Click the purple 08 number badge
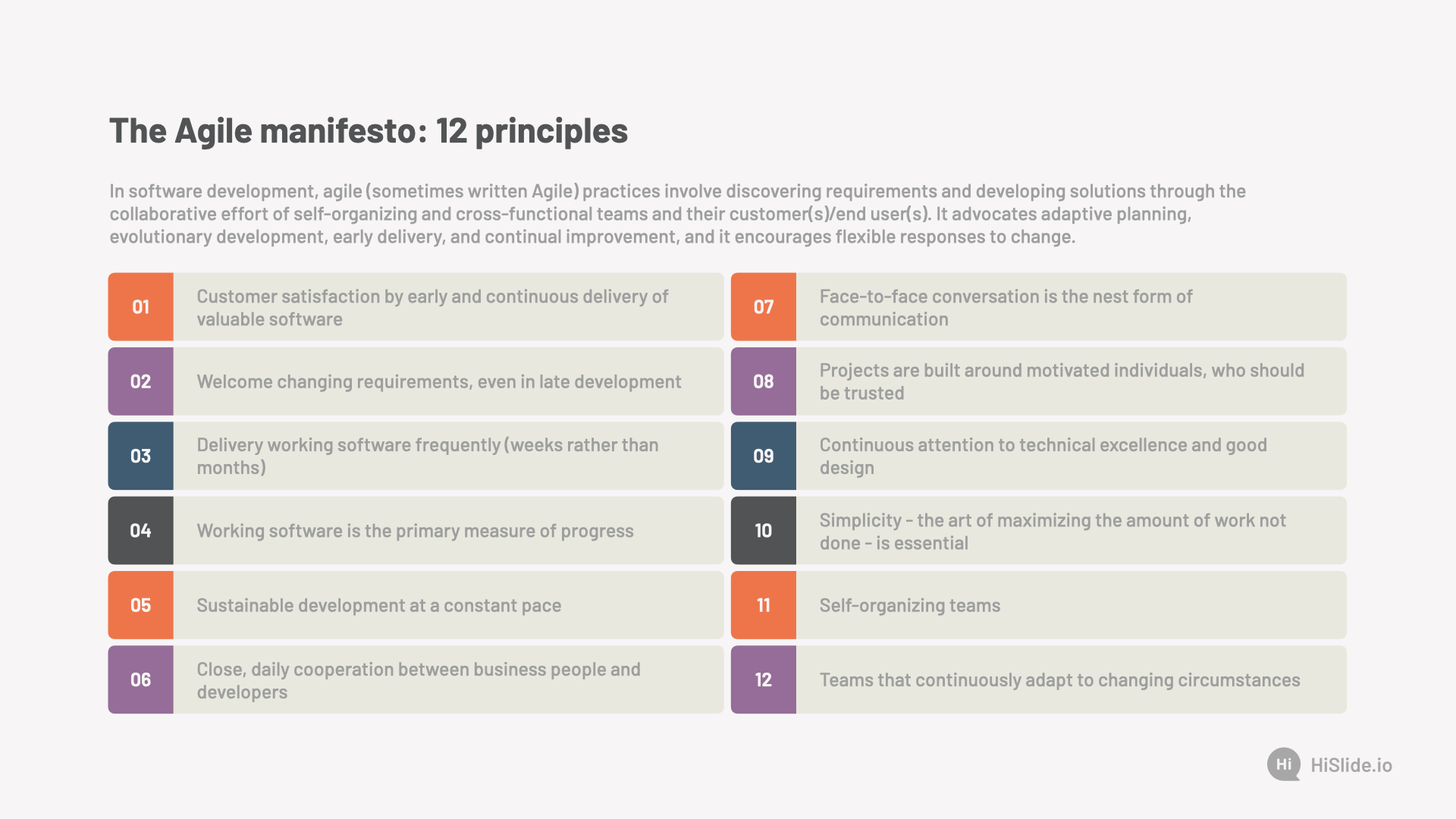This screenshot has height=819, width=1456. tap(764, 381)
